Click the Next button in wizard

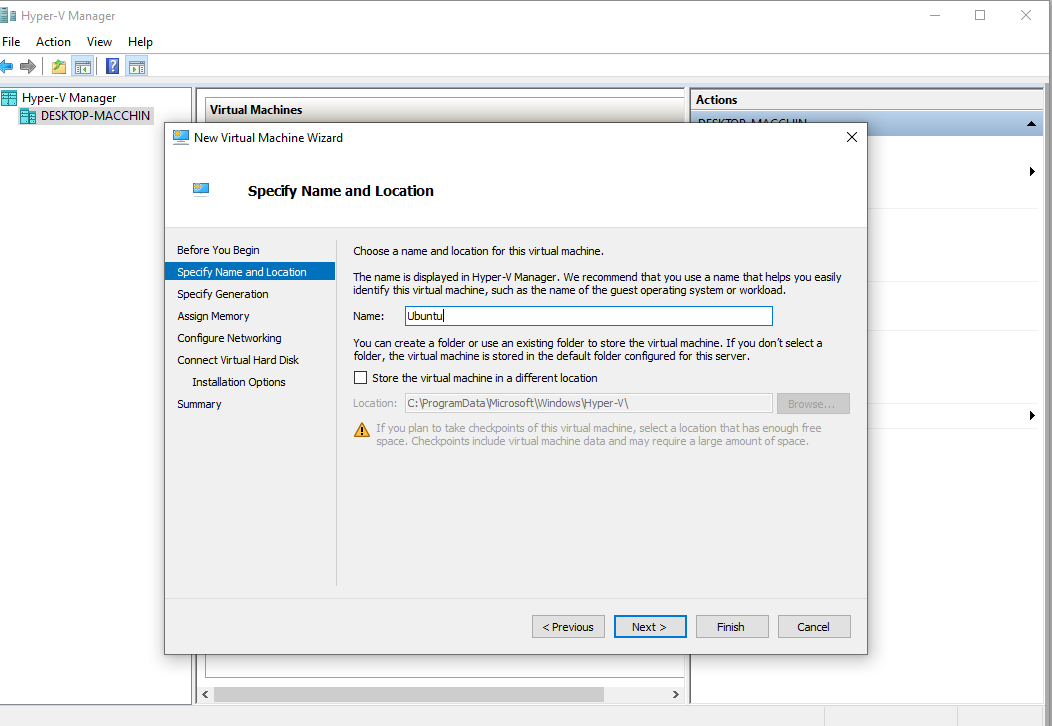pos(650,627)
